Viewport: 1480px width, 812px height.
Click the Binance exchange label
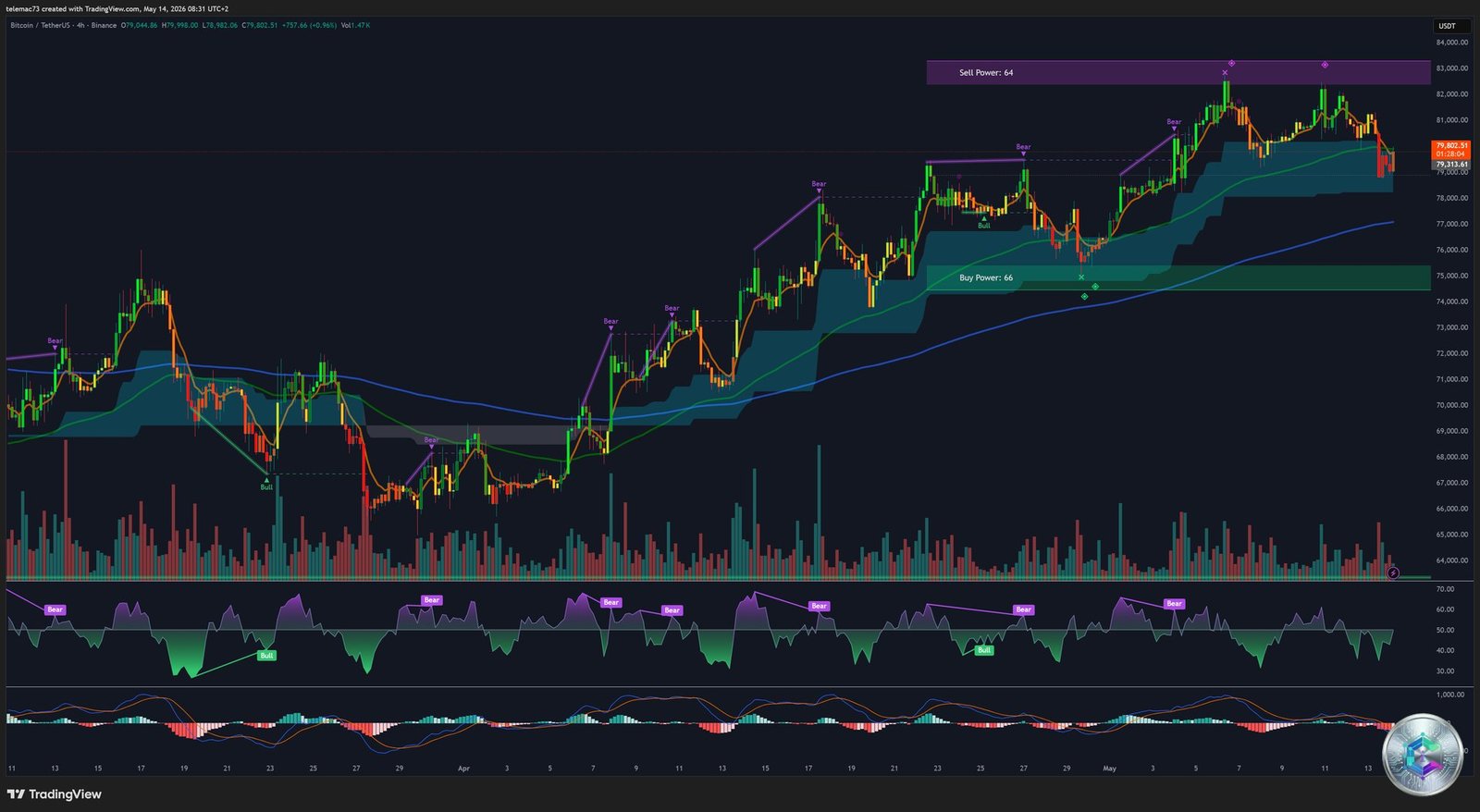(105, 25)
